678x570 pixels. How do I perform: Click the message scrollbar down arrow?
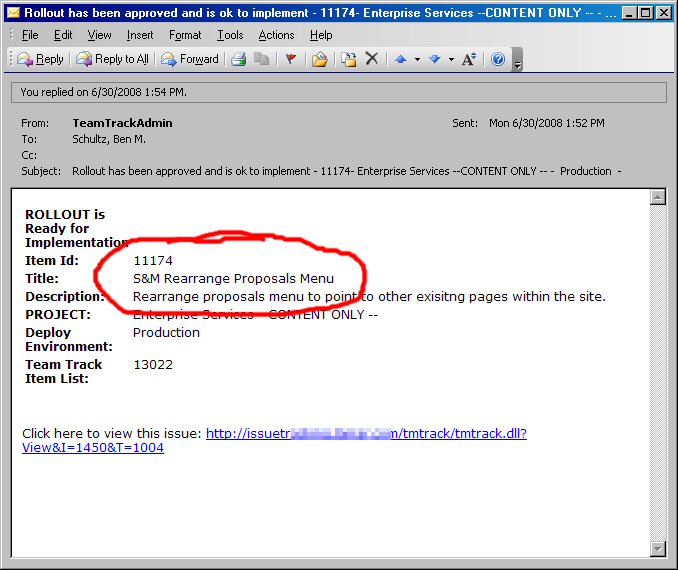[657, 547]
